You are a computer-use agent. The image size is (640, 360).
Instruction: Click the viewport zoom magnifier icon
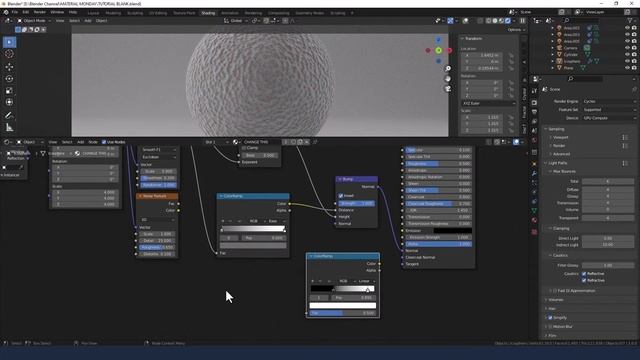448,69
